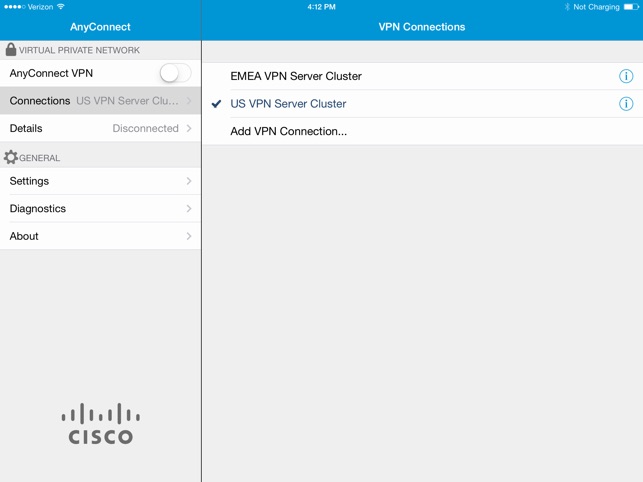Click the VPN Connections header title
The image size is (643, 482).
click(422, 27)
